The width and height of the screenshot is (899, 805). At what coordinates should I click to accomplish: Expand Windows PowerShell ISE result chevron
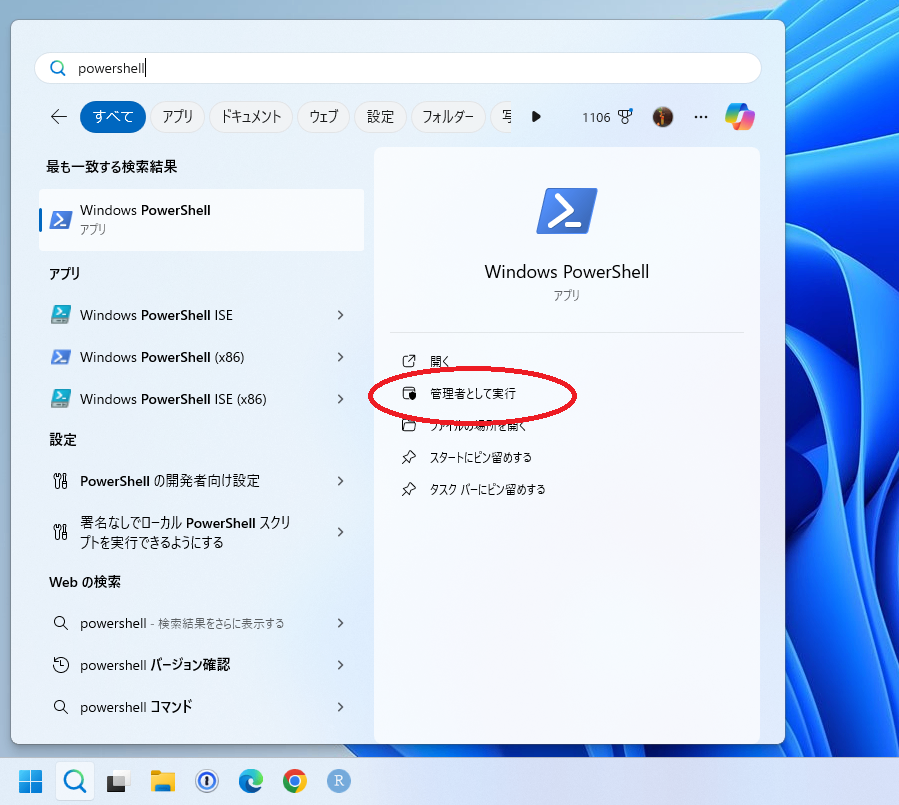341,315
